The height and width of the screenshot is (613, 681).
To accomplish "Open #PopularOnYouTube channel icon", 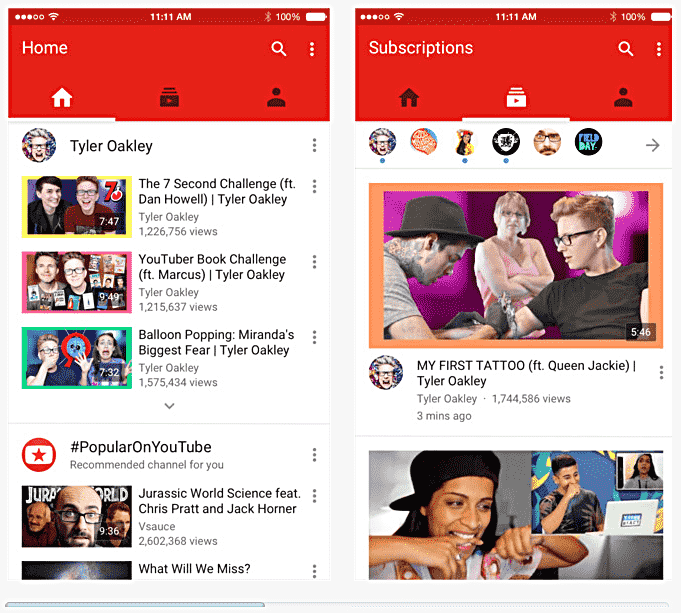I will point(39,455).
